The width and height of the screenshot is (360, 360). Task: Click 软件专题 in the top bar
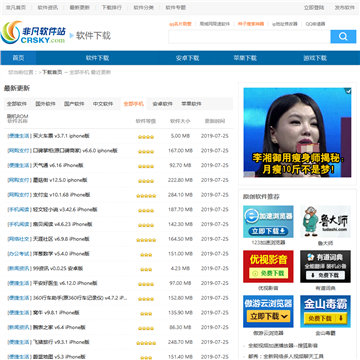176,7
